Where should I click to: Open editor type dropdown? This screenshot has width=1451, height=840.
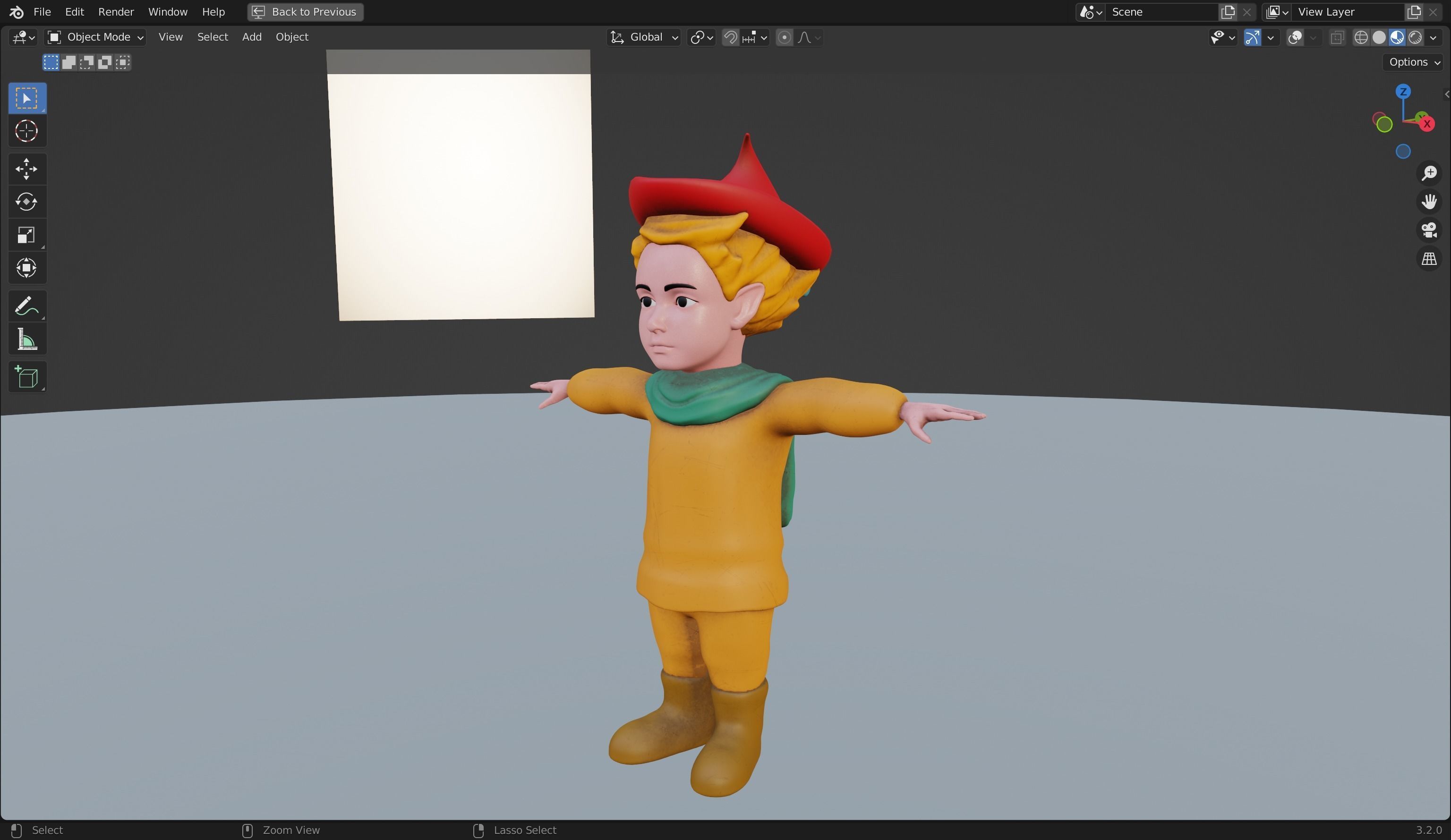coord(24,37)
